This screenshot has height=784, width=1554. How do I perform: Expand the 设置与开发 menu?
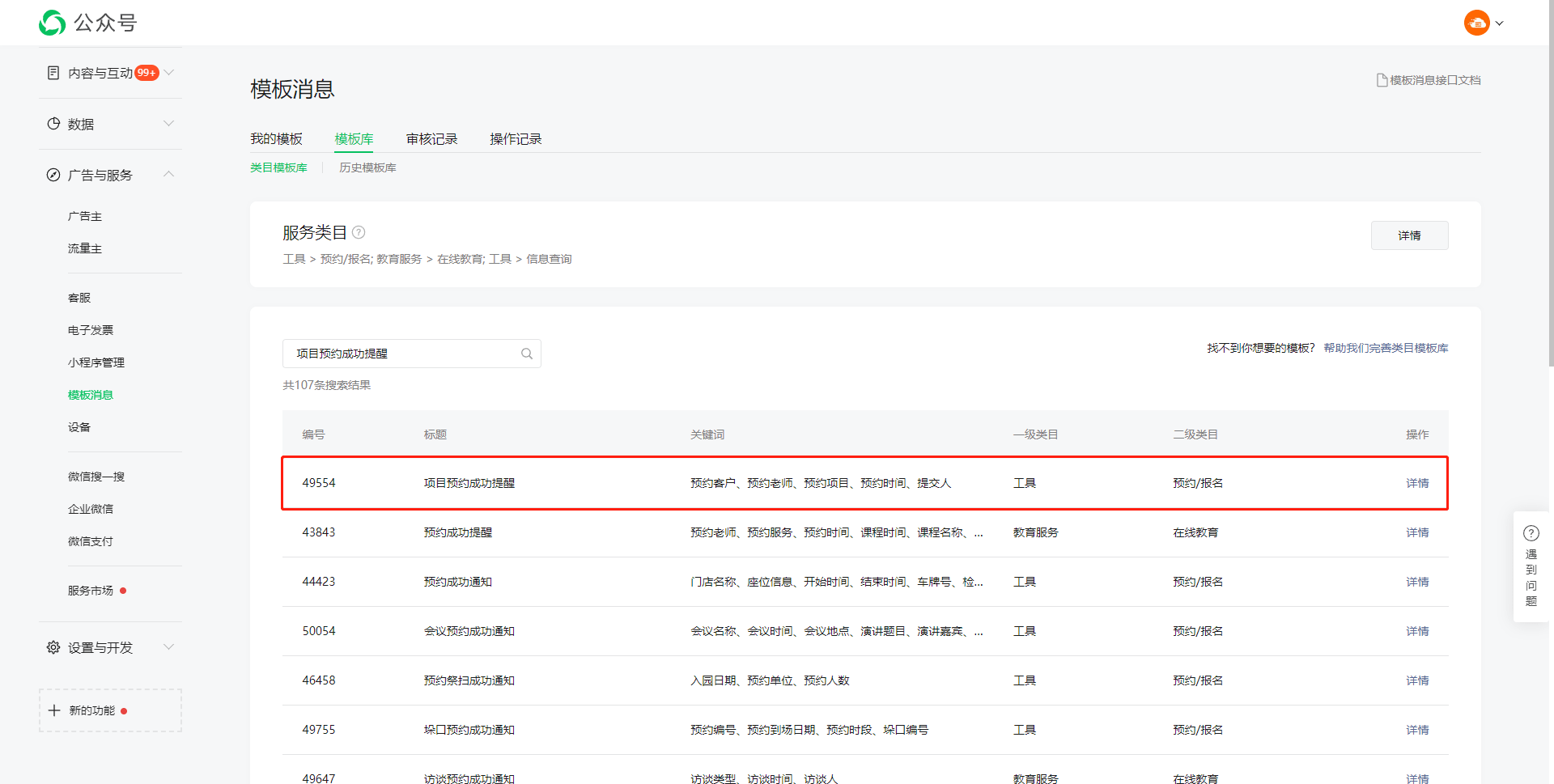point(168,647)
